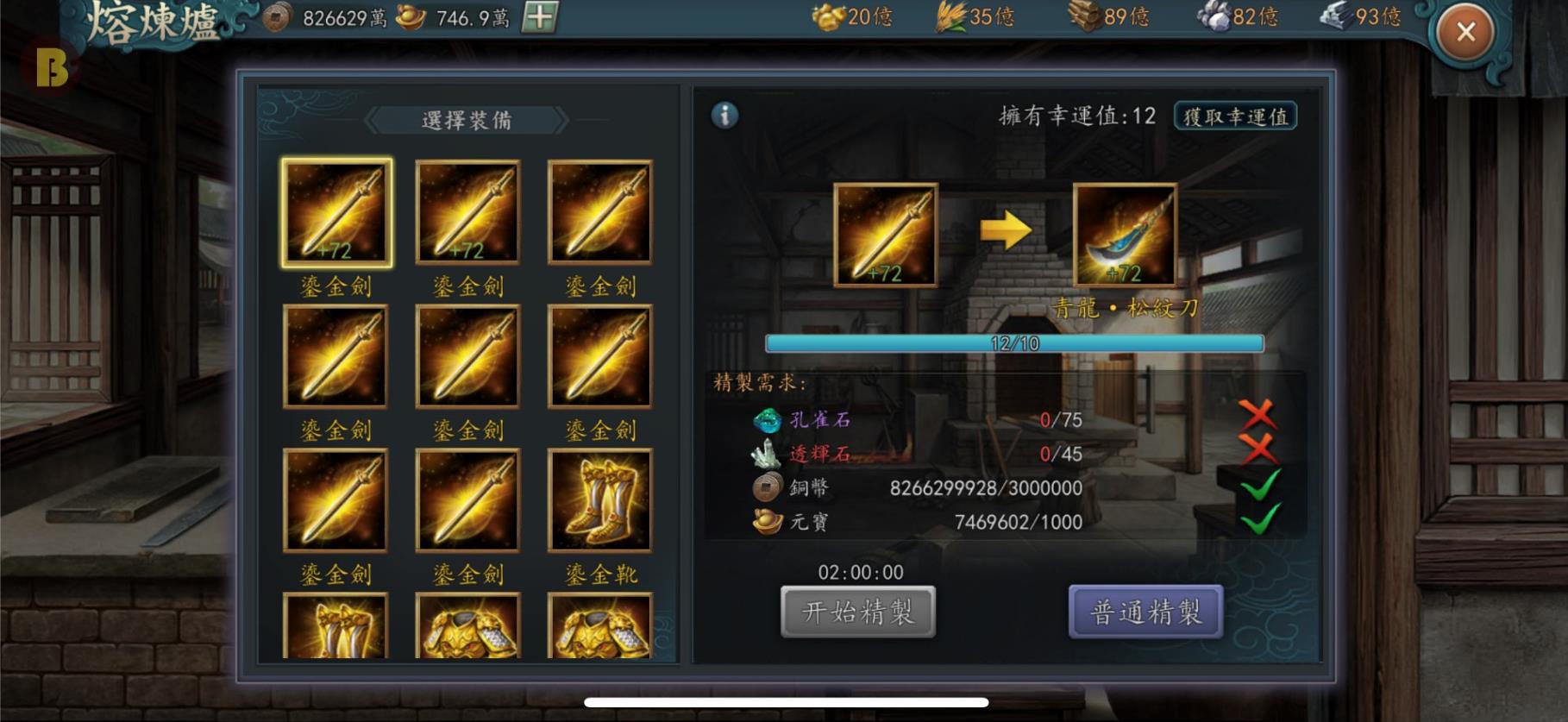Select the first +72 鎏金劍 sword
The width and height of the screenshot is (1568, 722).
point(336,212)
